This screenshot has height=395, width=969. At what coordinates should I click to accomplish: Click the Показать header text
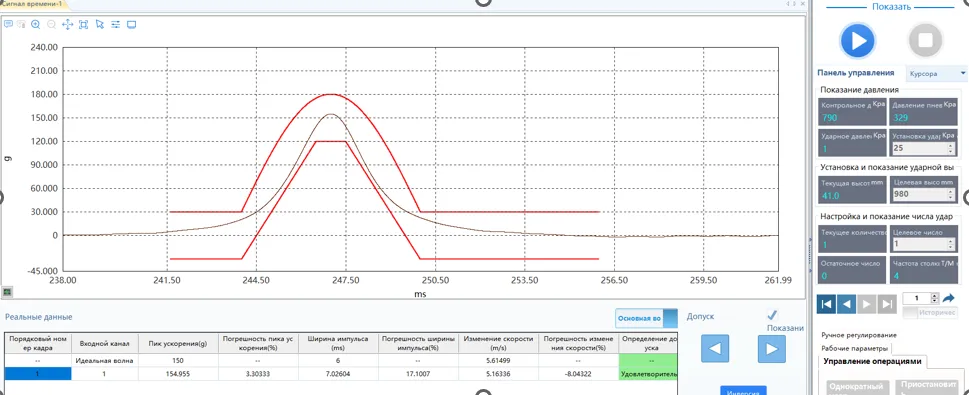(891, 7)
